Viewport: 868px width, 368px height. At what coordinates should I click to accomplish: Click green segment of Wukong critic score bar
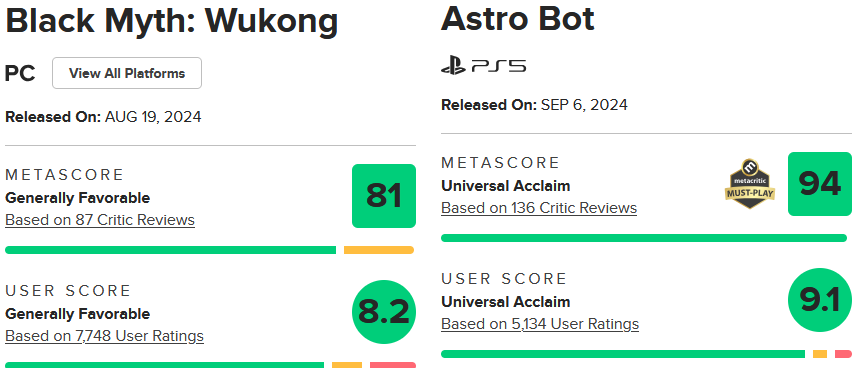pyautogui.click(x=170, y=250)
